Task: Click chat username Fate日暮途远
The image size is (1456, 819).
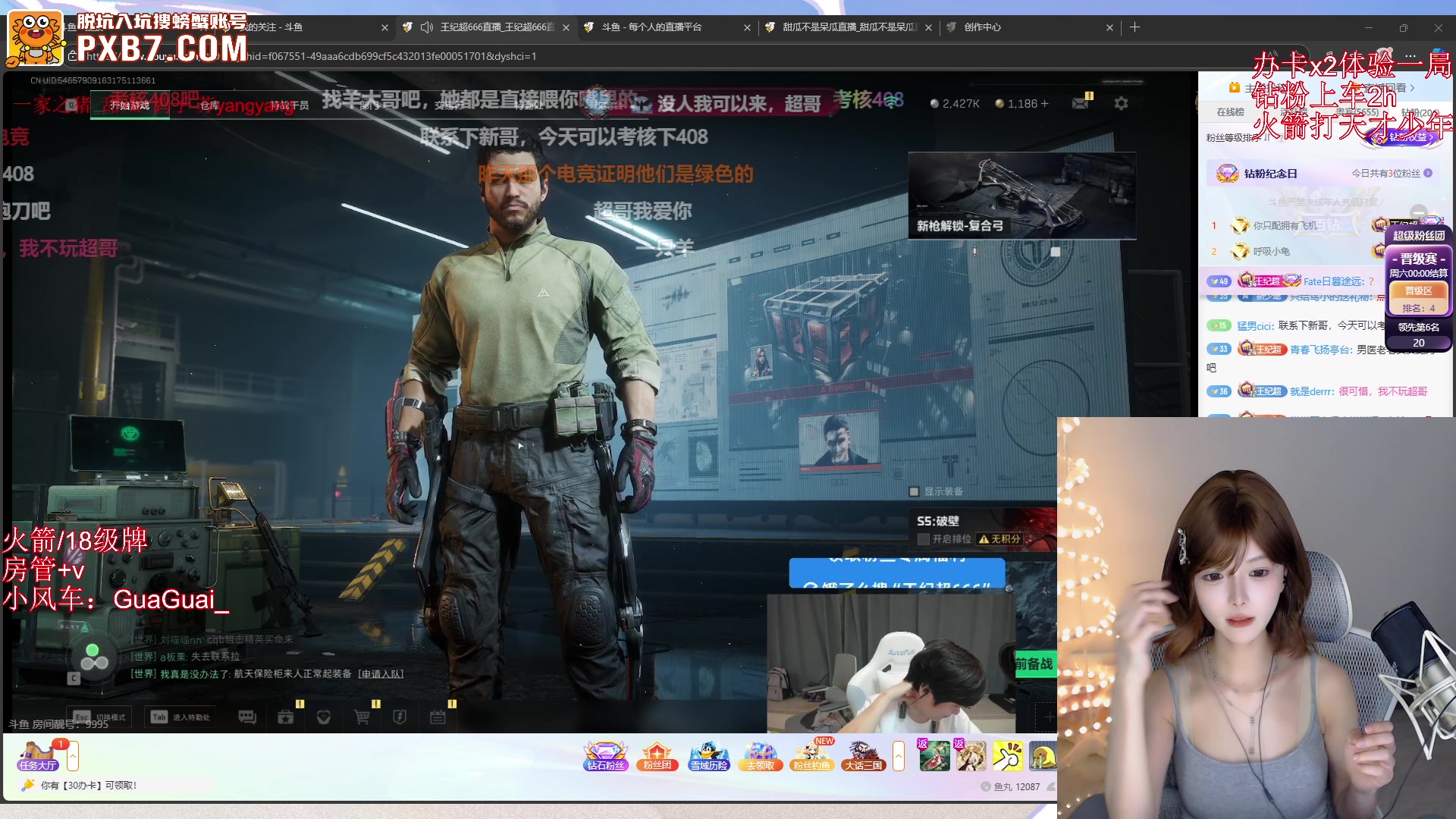Action: [x=1334, y=281]
